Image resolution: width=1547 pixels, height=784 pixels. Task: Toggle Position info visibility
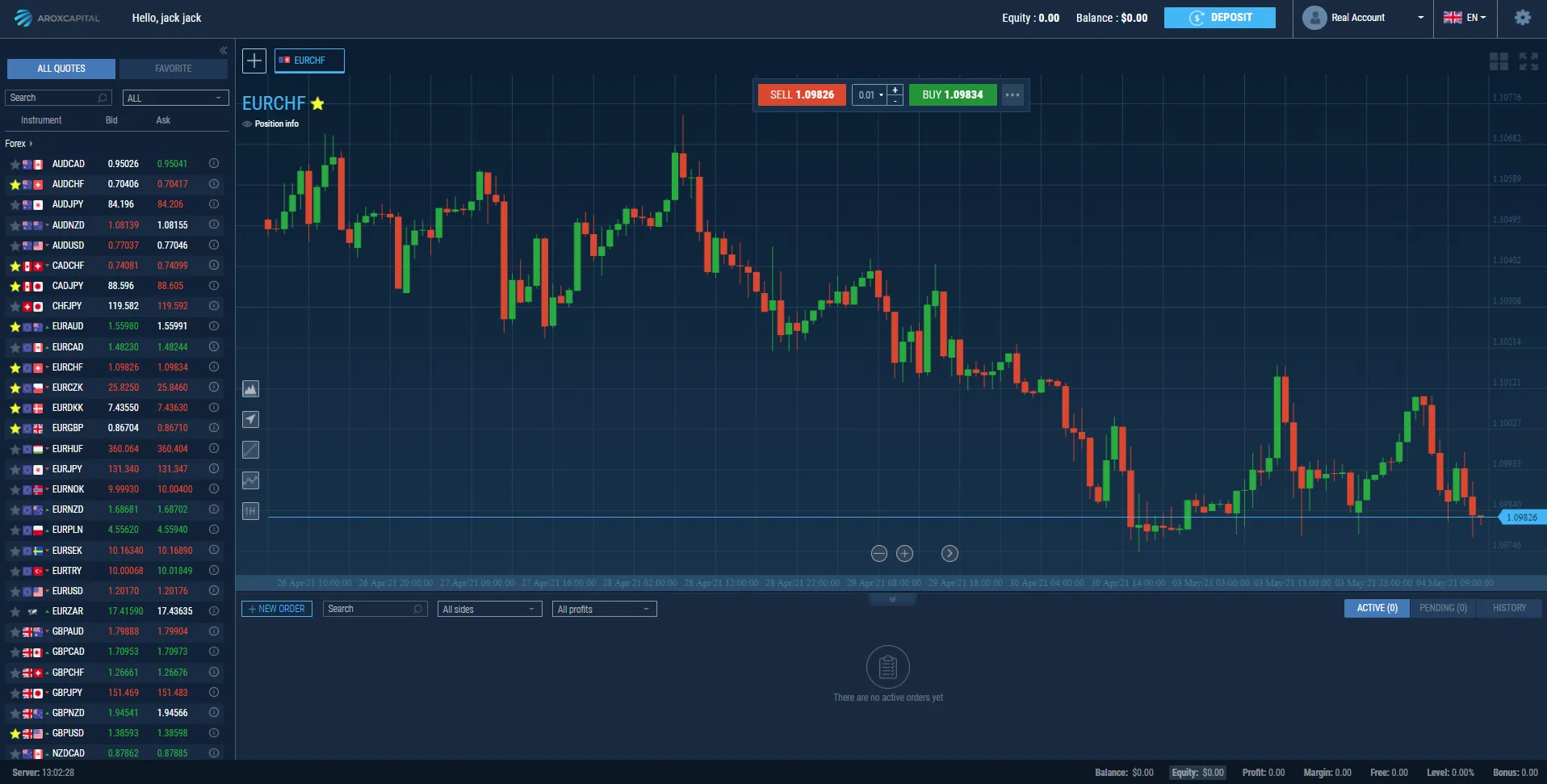coord(270,124)
